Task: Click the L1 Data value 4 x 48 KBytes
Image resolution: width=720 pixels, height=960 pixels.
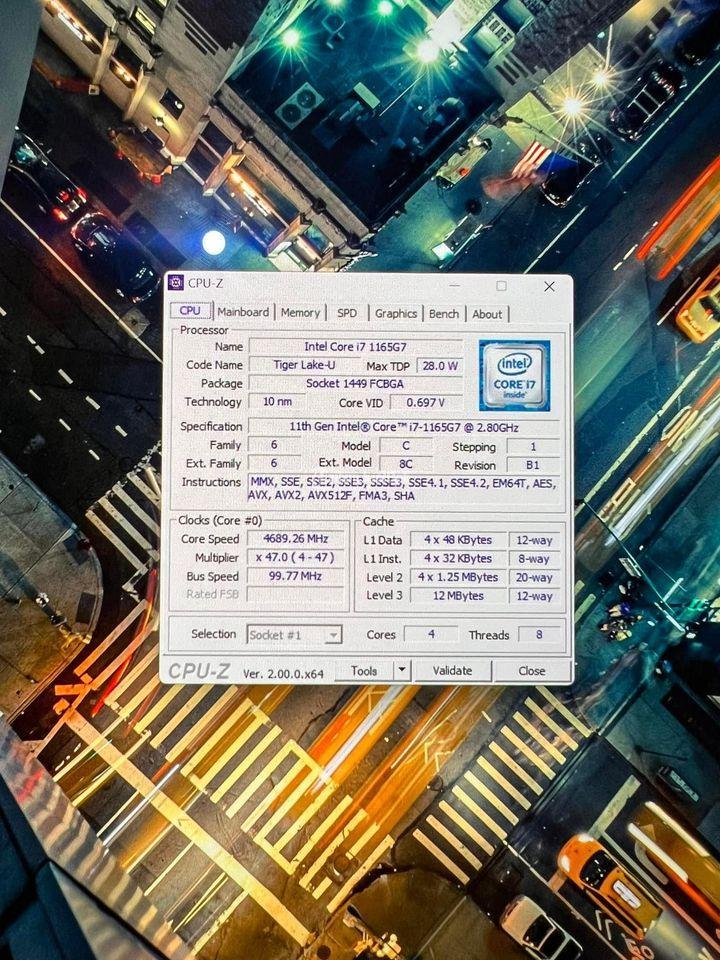Action: click(459, 539)
